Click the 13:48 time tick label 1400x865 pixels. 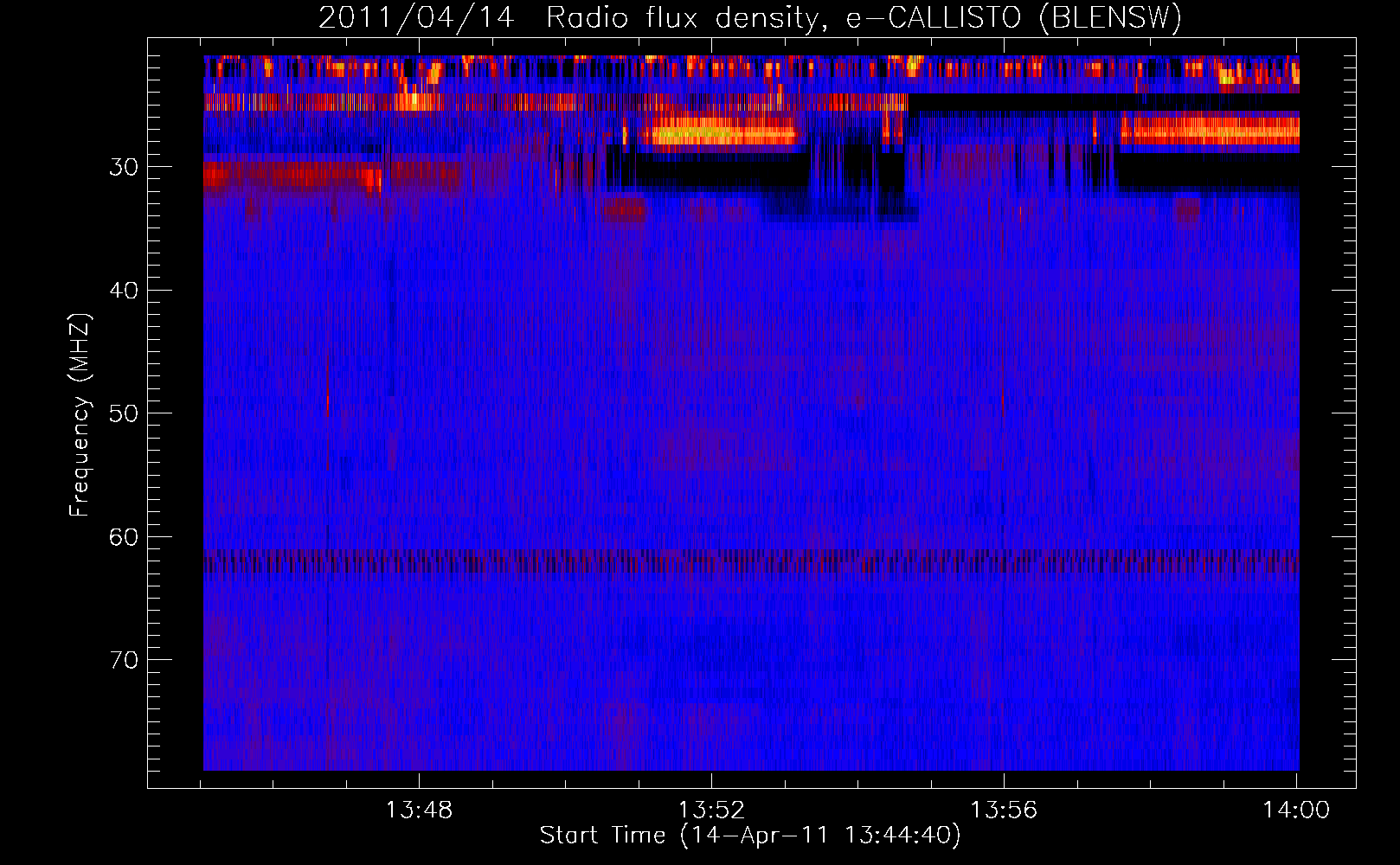(x=419, y=811)
